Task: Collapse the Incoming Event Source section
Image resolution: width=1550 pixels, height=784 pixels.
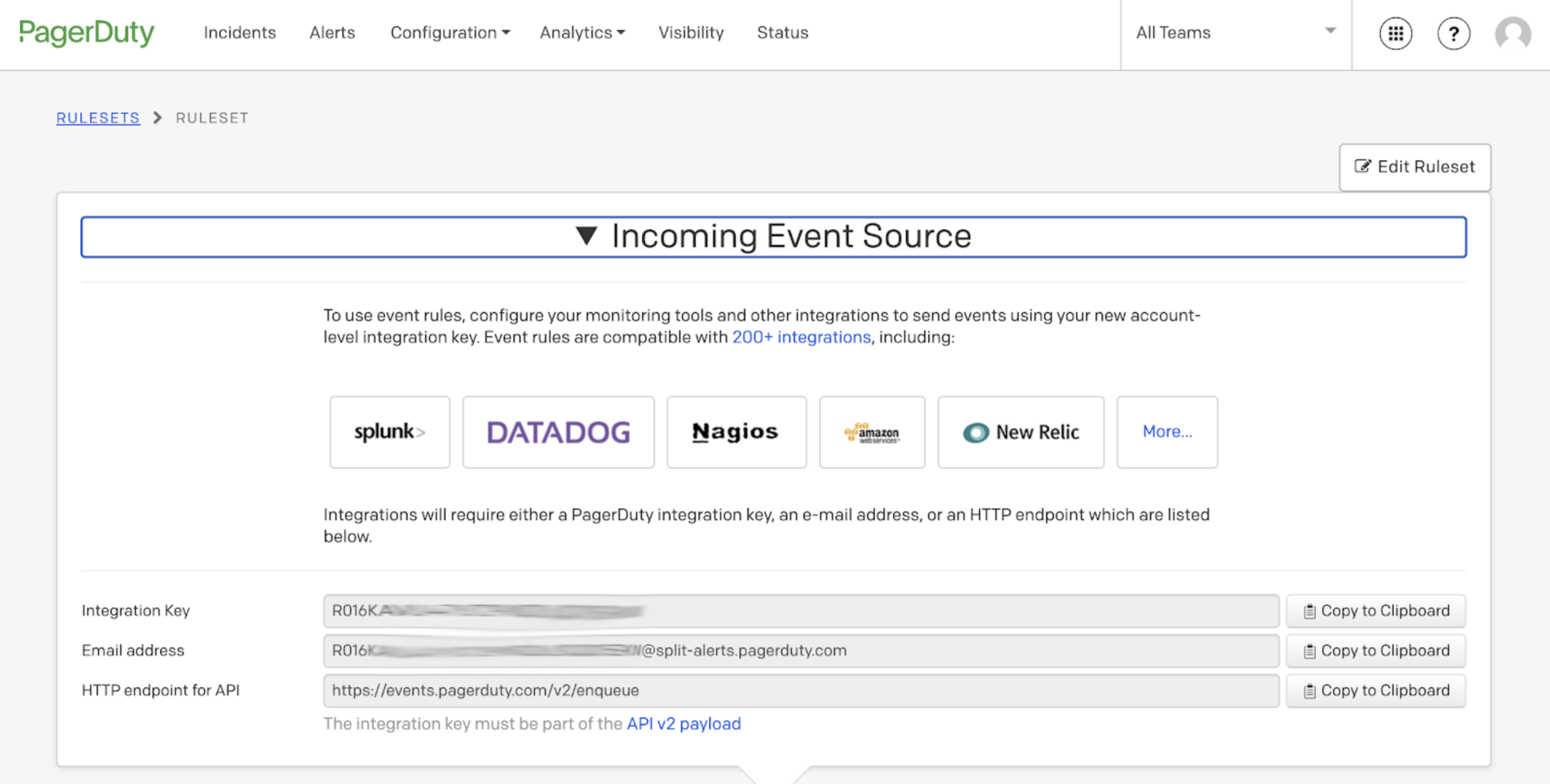Action: (x=774, y=236)
